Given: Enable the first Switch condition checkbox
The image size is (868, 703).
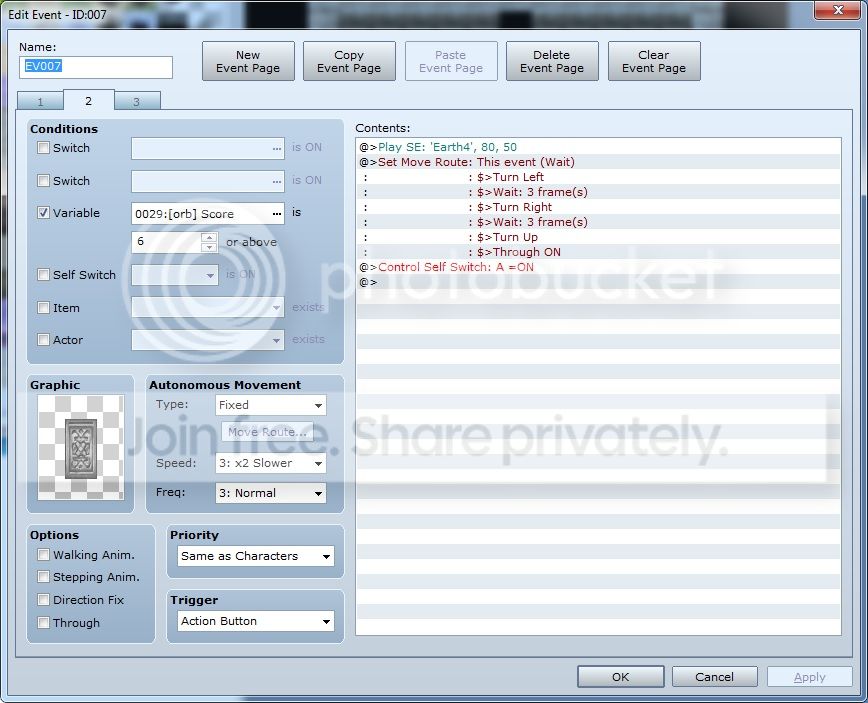Looking at the screenshot, I should point(43,148).
